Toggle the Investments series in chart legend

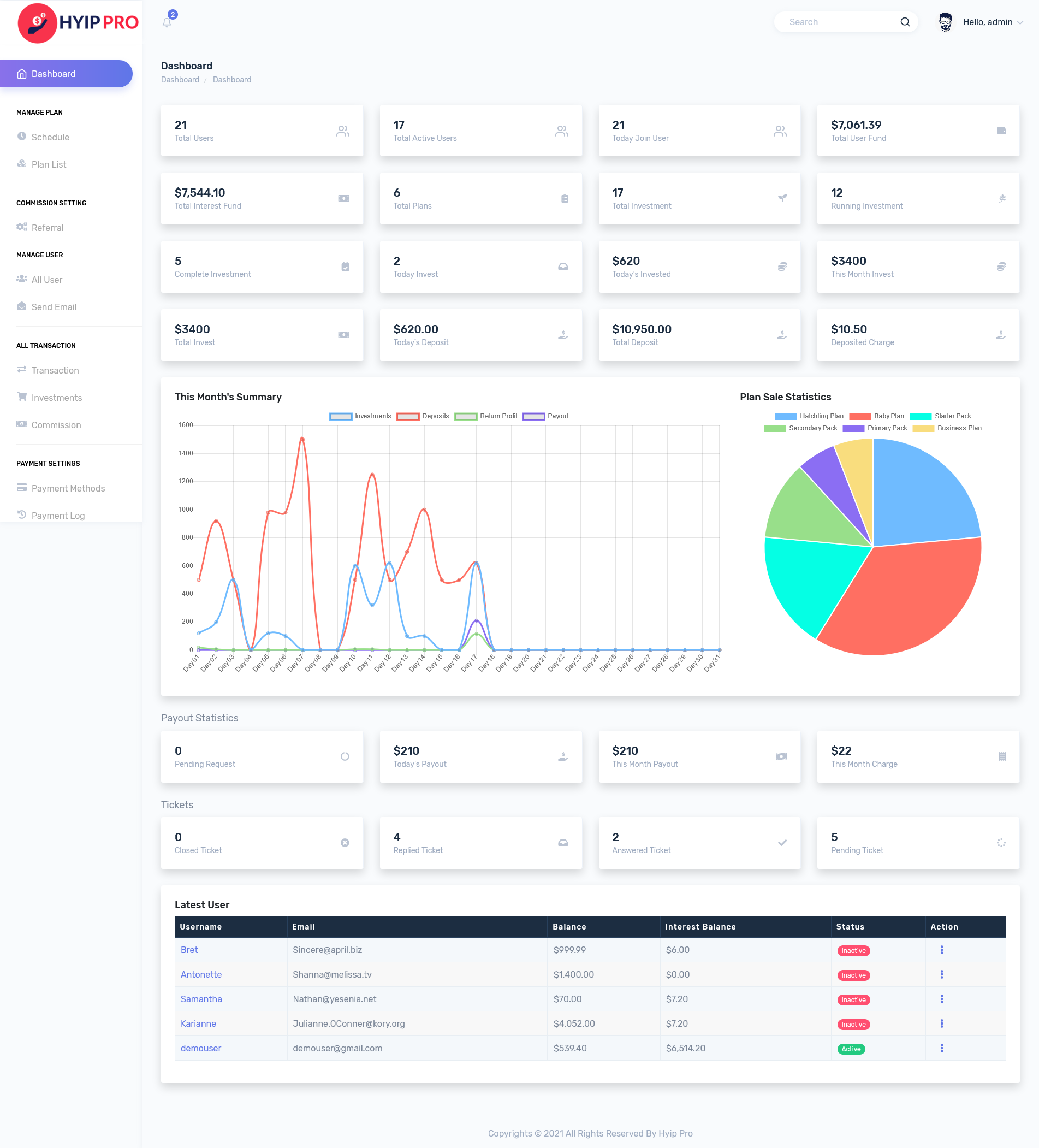click(360, 416)
